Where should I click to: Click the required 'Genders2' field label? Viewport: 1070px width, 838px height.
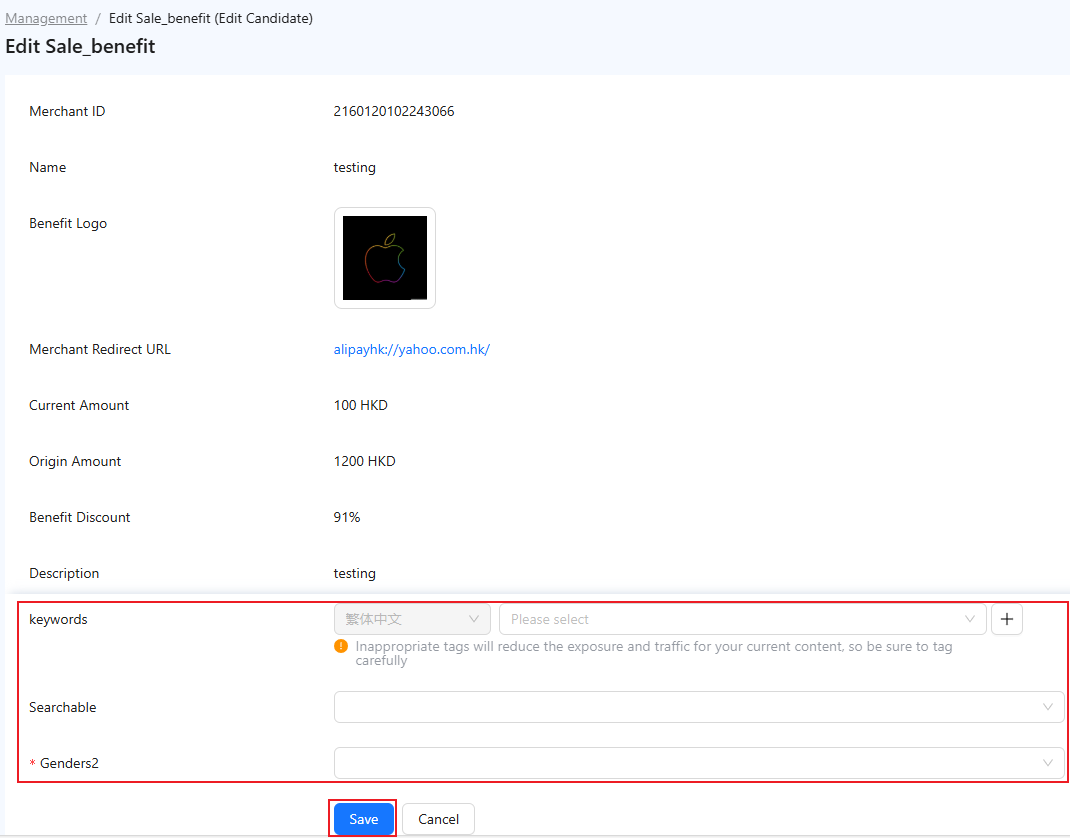(69, 764)
